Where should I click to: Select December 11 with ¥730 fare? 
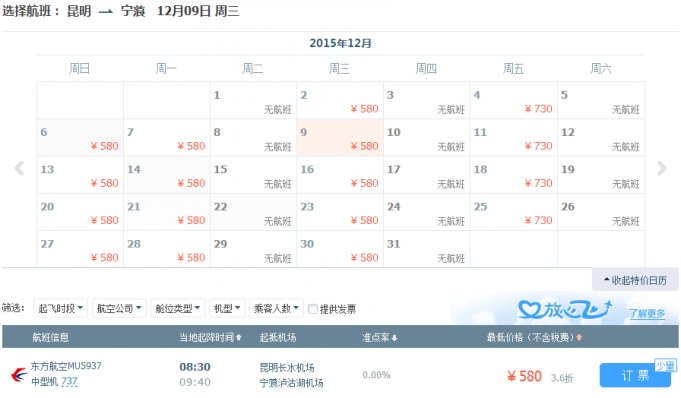pos(514,138)
